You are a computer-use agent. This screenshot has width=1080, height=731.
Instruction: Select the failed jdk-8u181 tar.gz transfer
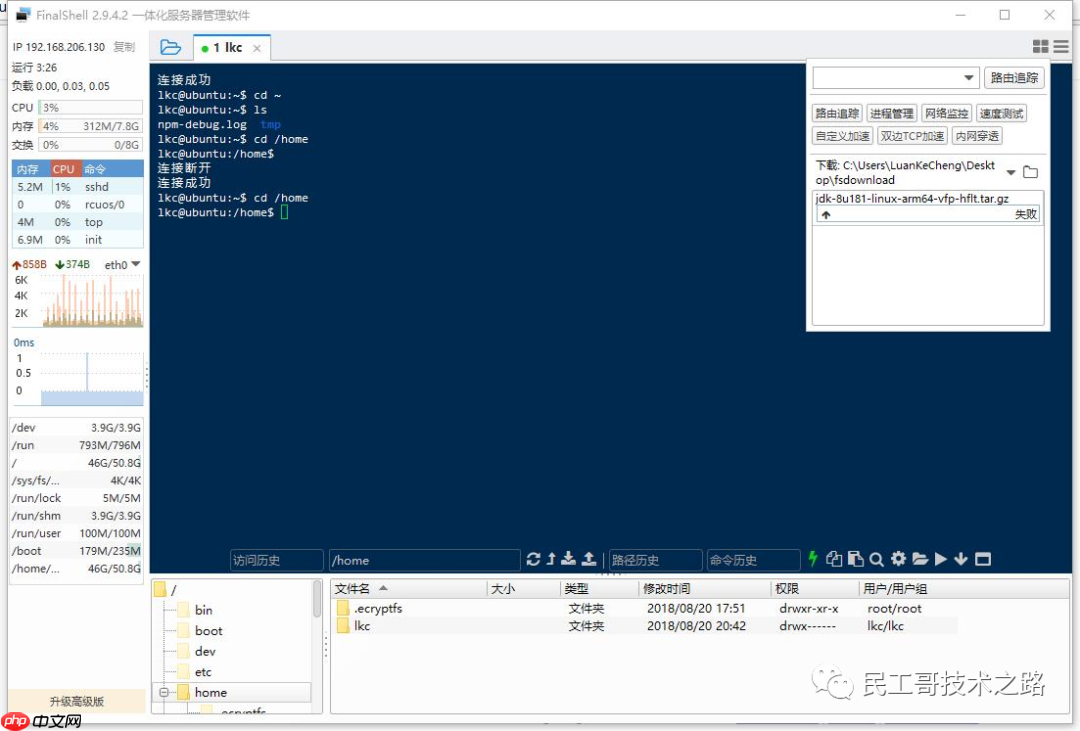pos(928,207)
